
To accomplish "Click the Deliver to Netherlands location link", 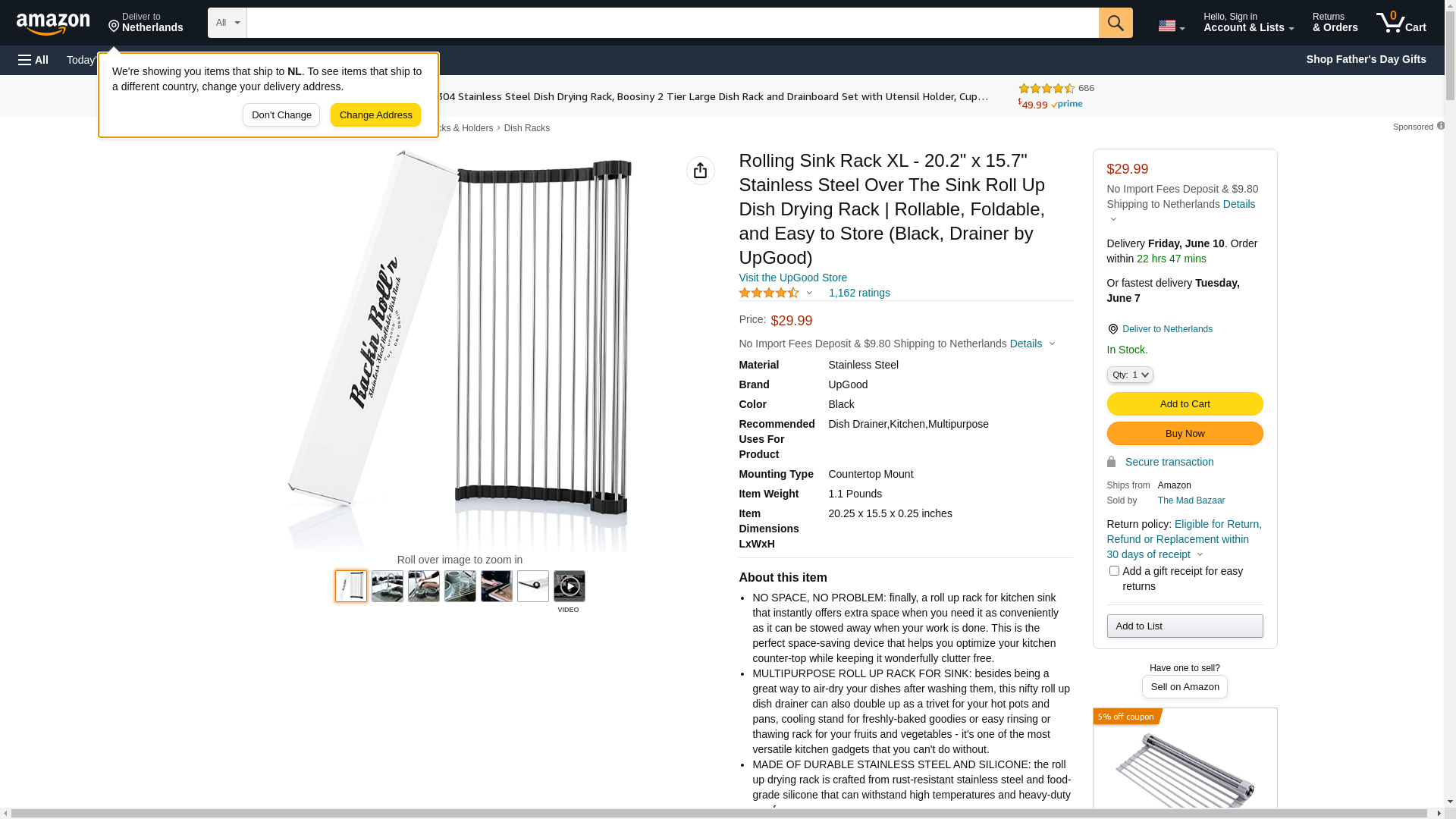I will pyautogui.click(x=1167, y=329).
